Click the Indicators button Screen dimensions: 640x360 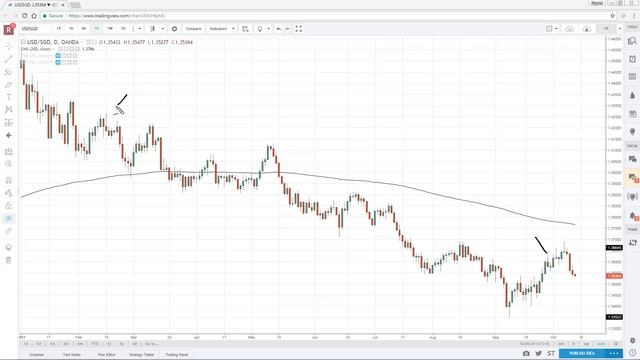(x=218, y=29)
